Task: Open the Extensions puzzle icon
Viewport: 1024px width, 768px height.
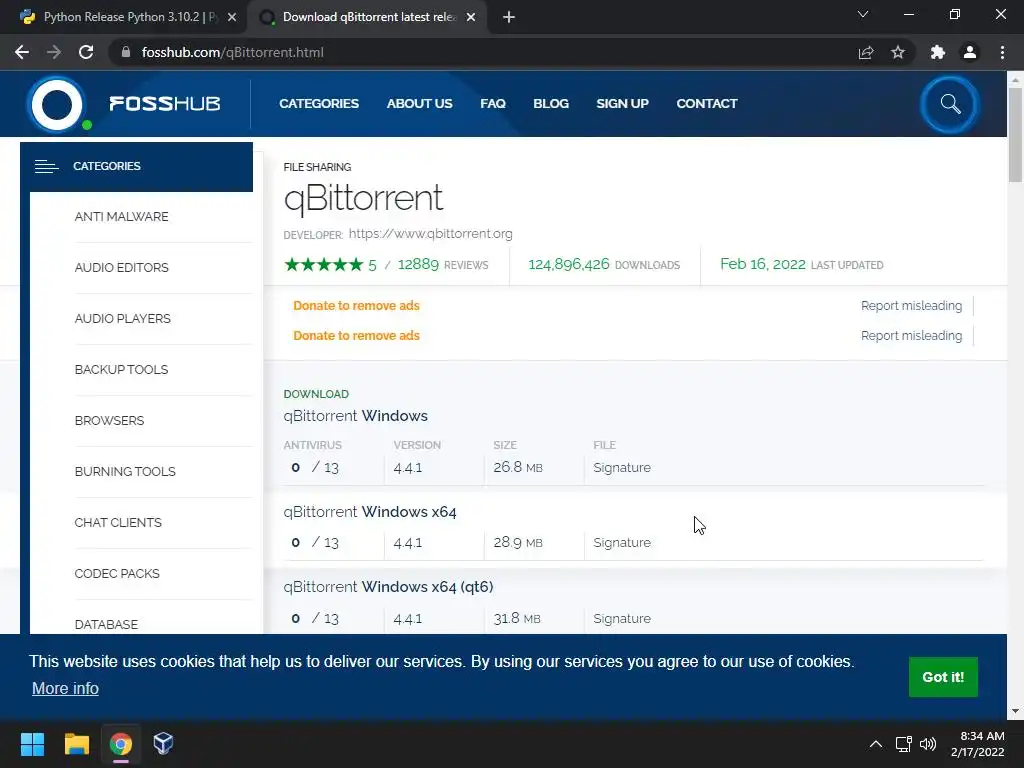Action: pyautogui.click(x=938, y=52)
